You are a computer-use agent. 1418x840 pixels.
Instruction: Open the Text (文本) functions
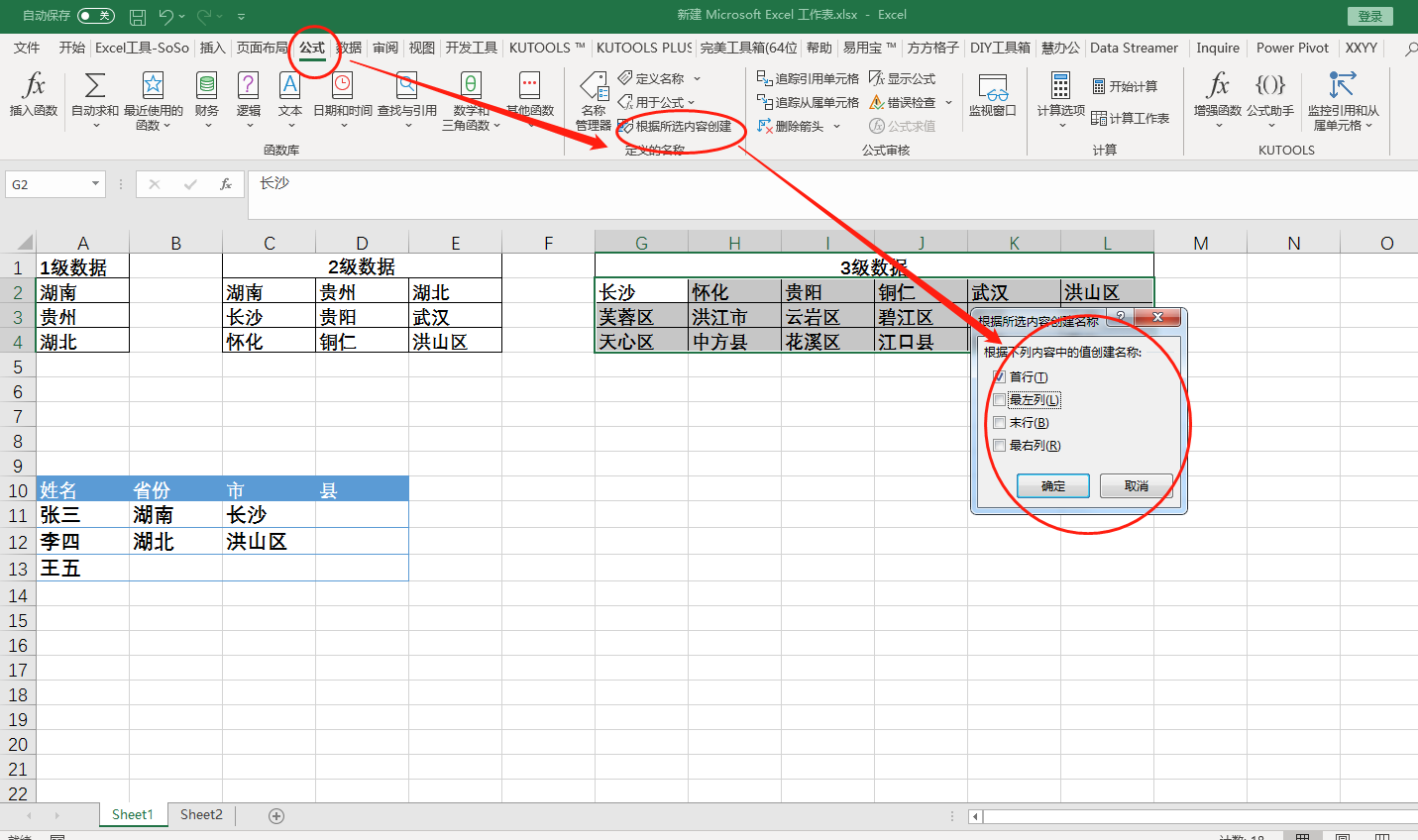(x=290, y=98)
